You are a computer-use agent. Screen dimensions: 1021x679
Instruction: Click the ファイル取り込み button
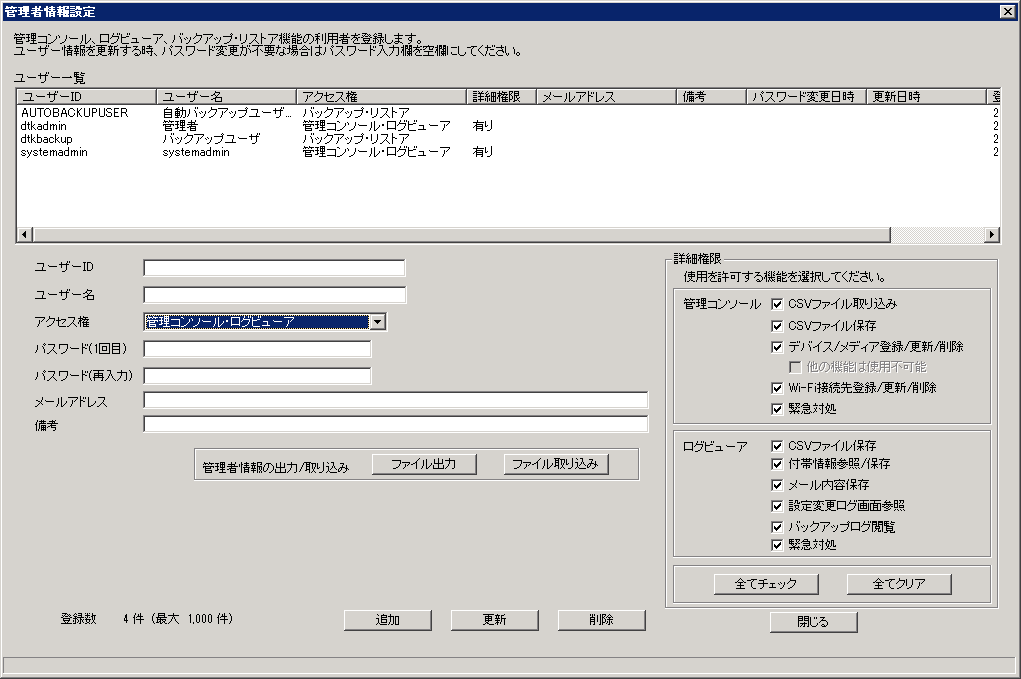[556, 464]
